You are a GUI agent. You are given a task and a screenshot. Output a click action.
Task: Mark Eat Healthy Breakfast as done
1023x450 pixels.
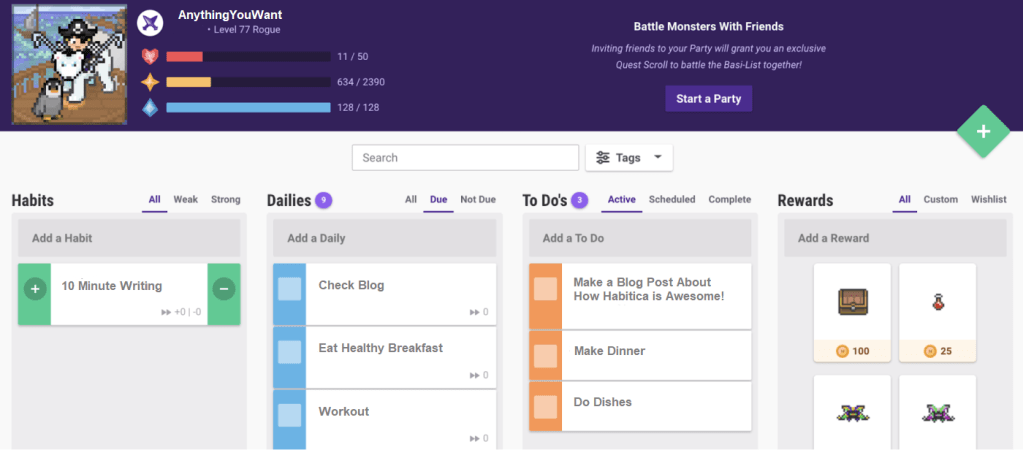click(289, 352)
